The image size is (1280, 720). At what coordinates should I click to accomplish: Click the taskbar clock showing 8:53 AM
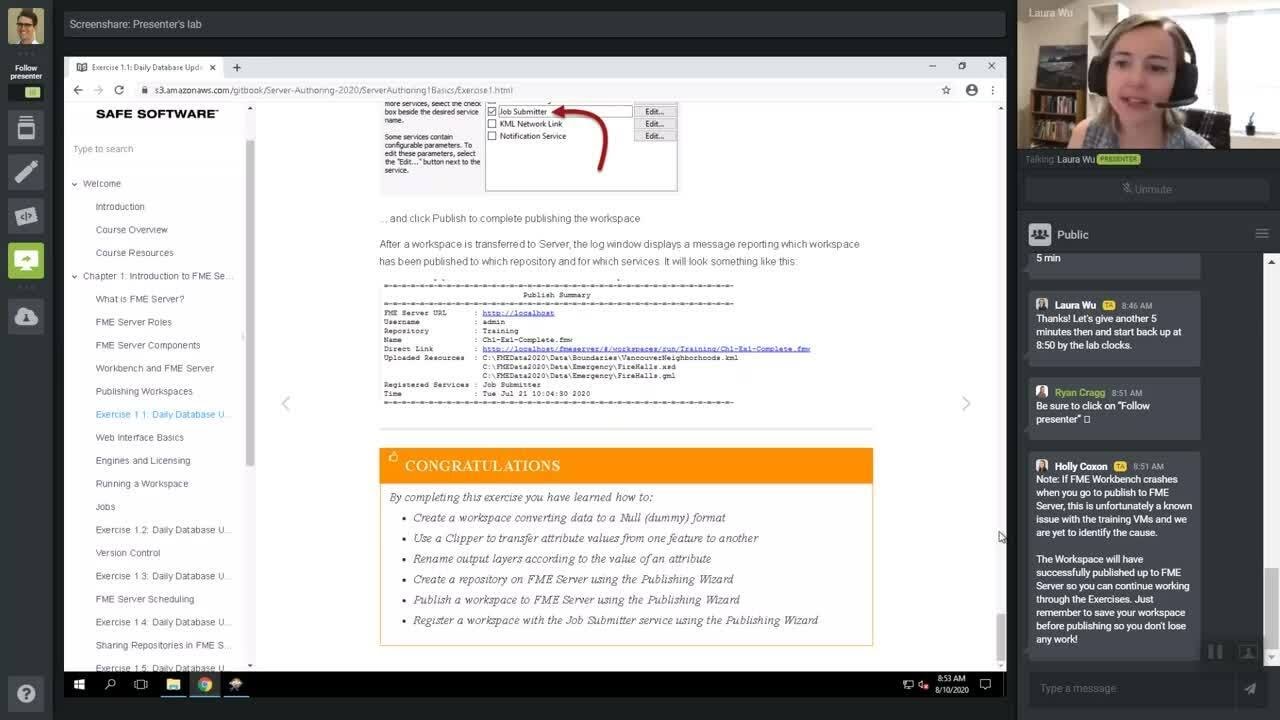[951, 685]
